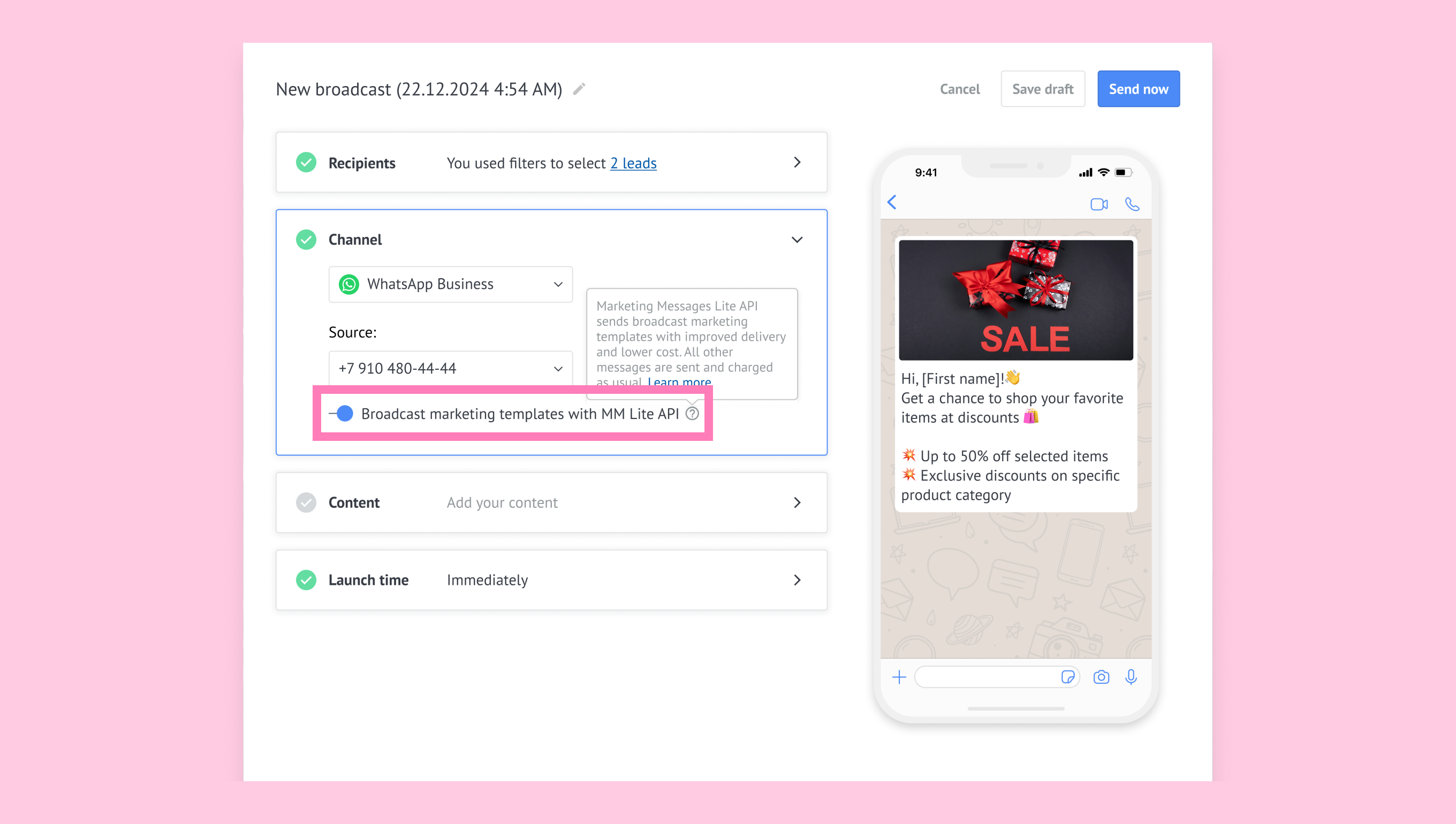Click the Send now button
Screen dimensions: 1456x824
[1138, 89]
